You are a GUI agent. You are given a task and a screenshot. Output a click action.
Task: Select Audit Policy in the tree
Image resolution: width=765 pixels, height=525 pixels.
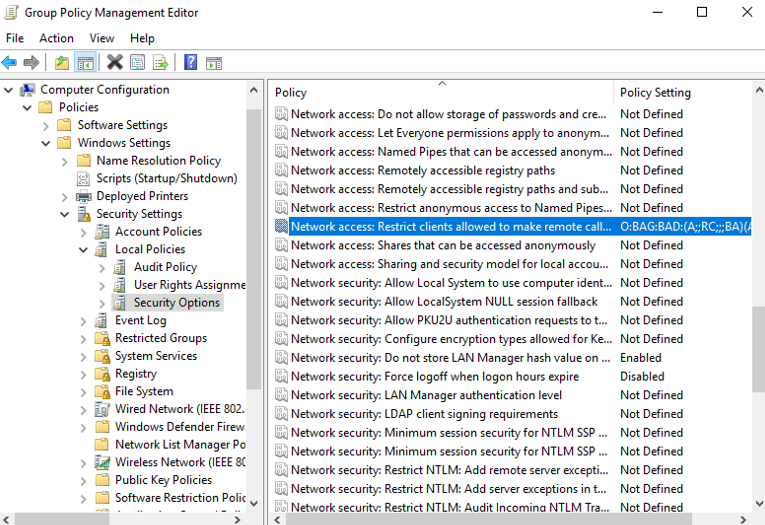click(165, 267)
